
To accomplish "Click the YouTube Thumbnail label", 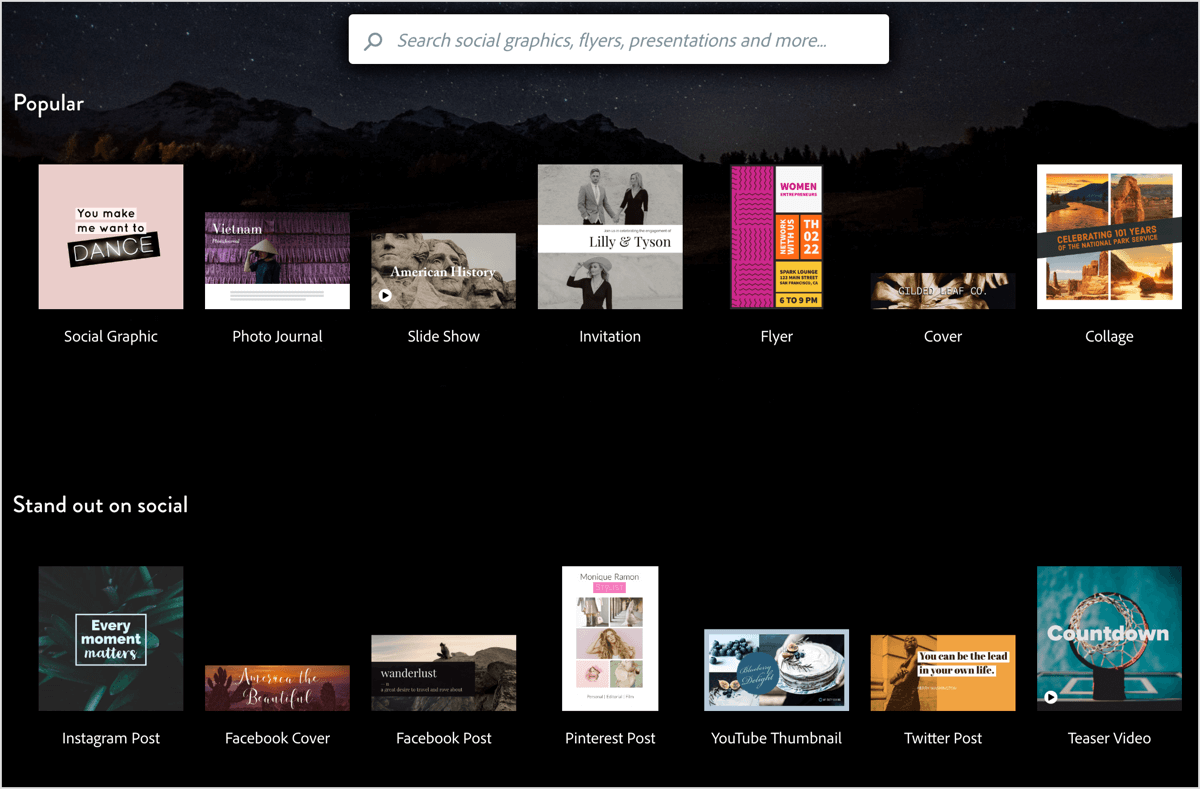I will 776,739.
